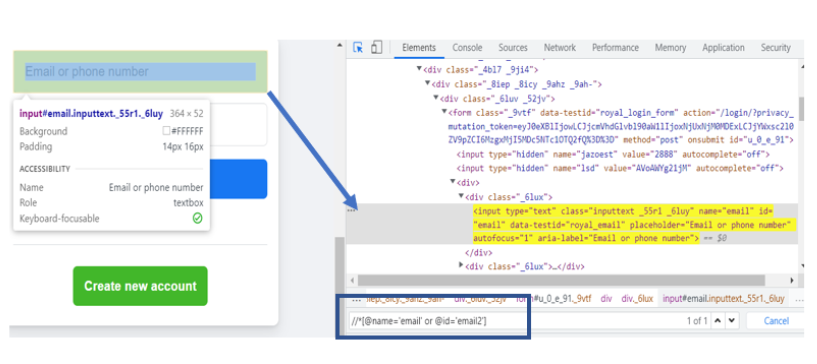This screenshot has height=364, width=817.
Task: Select input#email breadcrumb item
Action: coord(723,299)
